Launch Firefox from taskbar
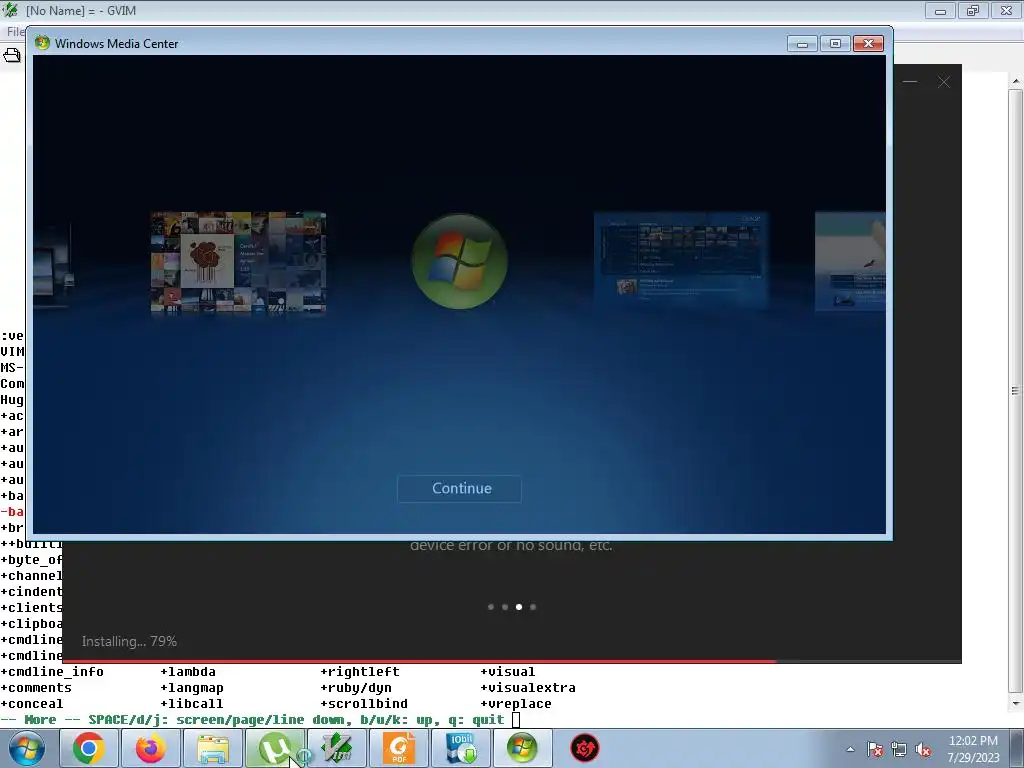The image size is (1024, 768). pyautogui.click(x=150, y=748)
